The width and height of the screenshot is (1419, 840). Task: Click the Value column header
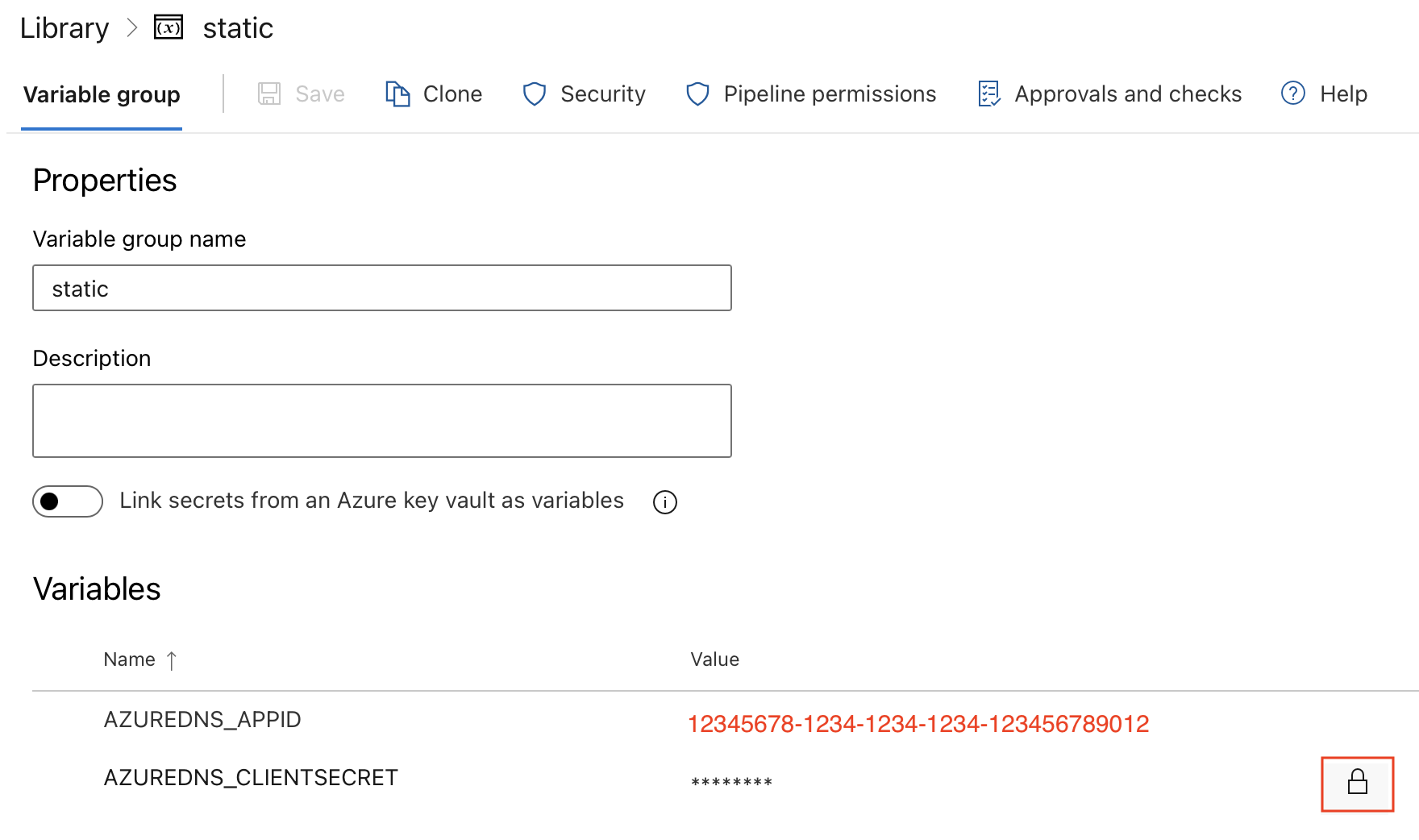[x=714, y=659]
